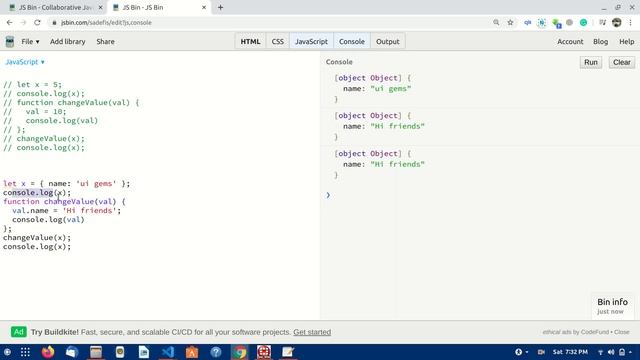This screenshot has height=360, width=640.
Task: Toggle the JavaScript panel
Action: pos(311,42)
